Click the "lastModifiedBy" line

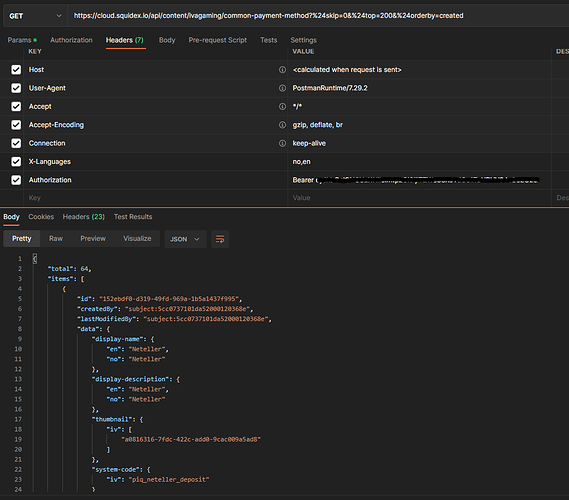[x=174, y=319]
